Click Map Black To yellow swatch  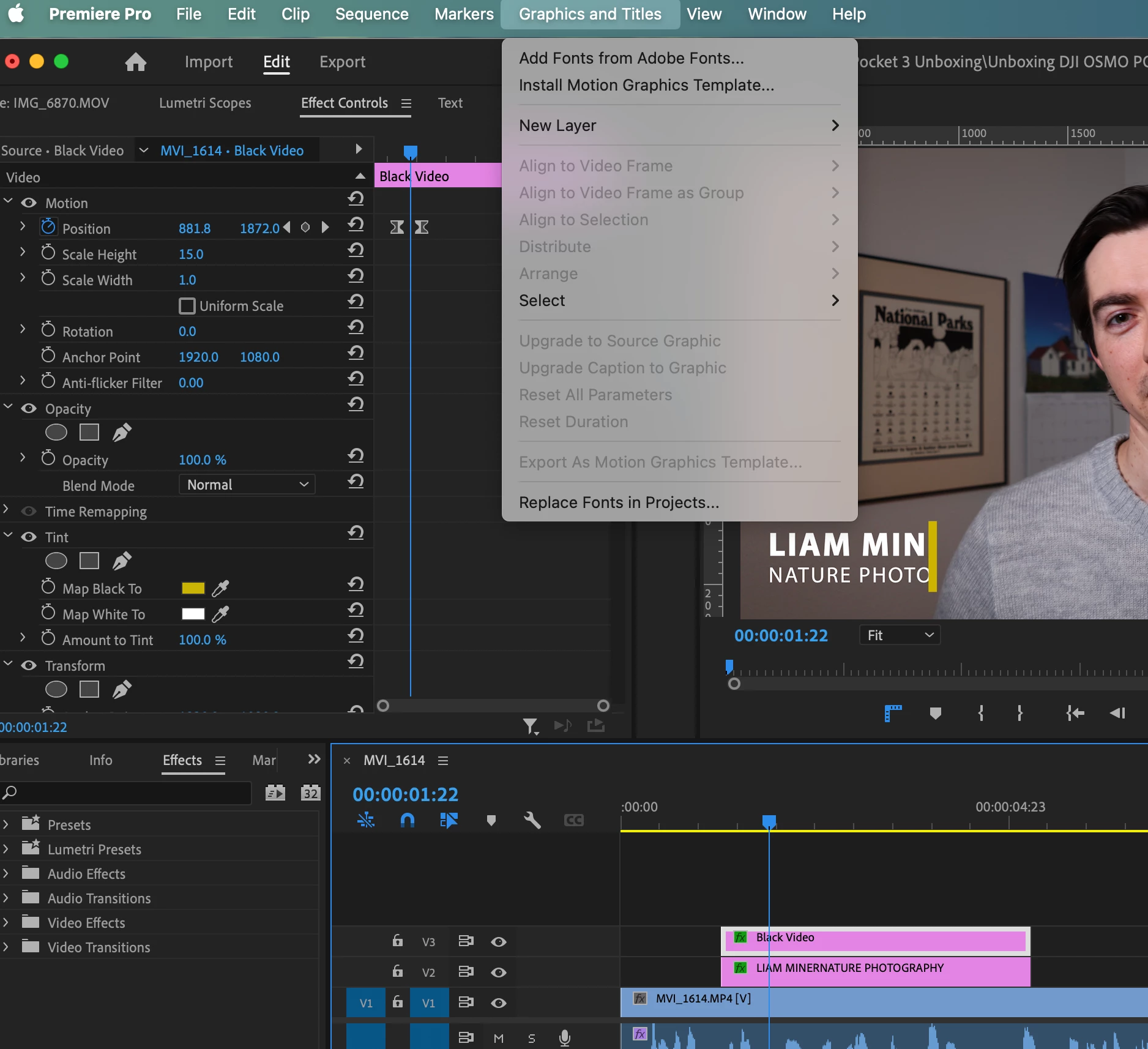tap(193, 588)
